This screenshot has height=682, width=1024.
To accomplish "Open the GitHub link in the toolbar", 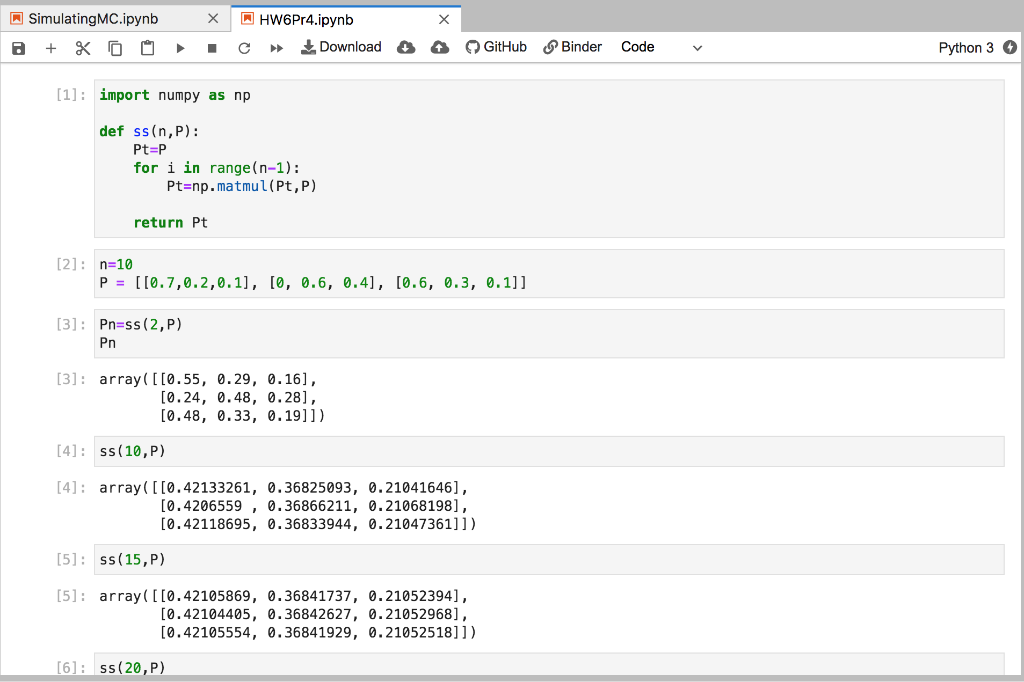I will [496, 47].
